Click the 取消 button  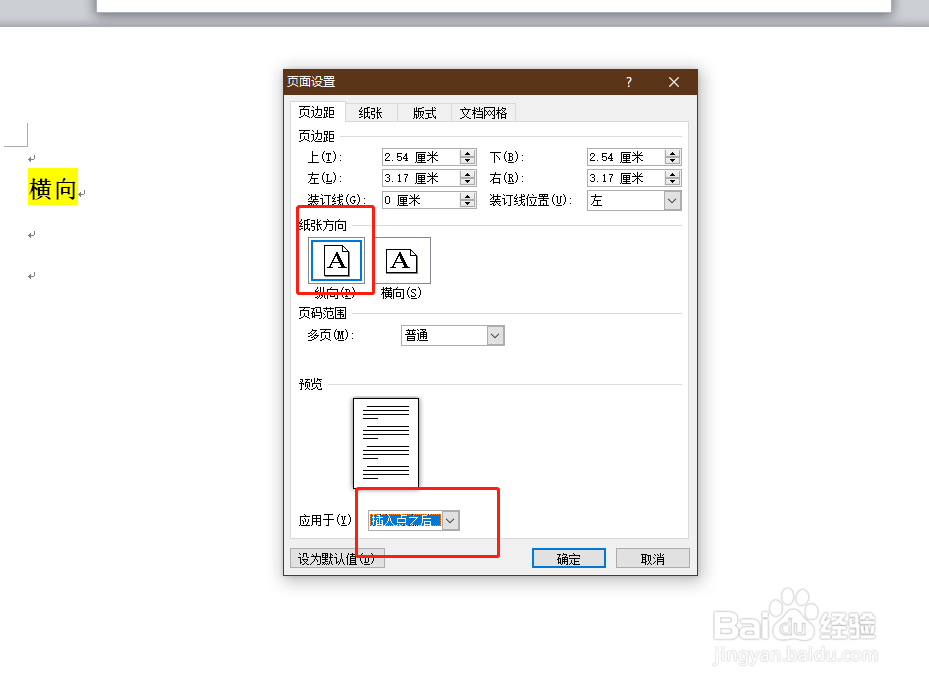652,557
